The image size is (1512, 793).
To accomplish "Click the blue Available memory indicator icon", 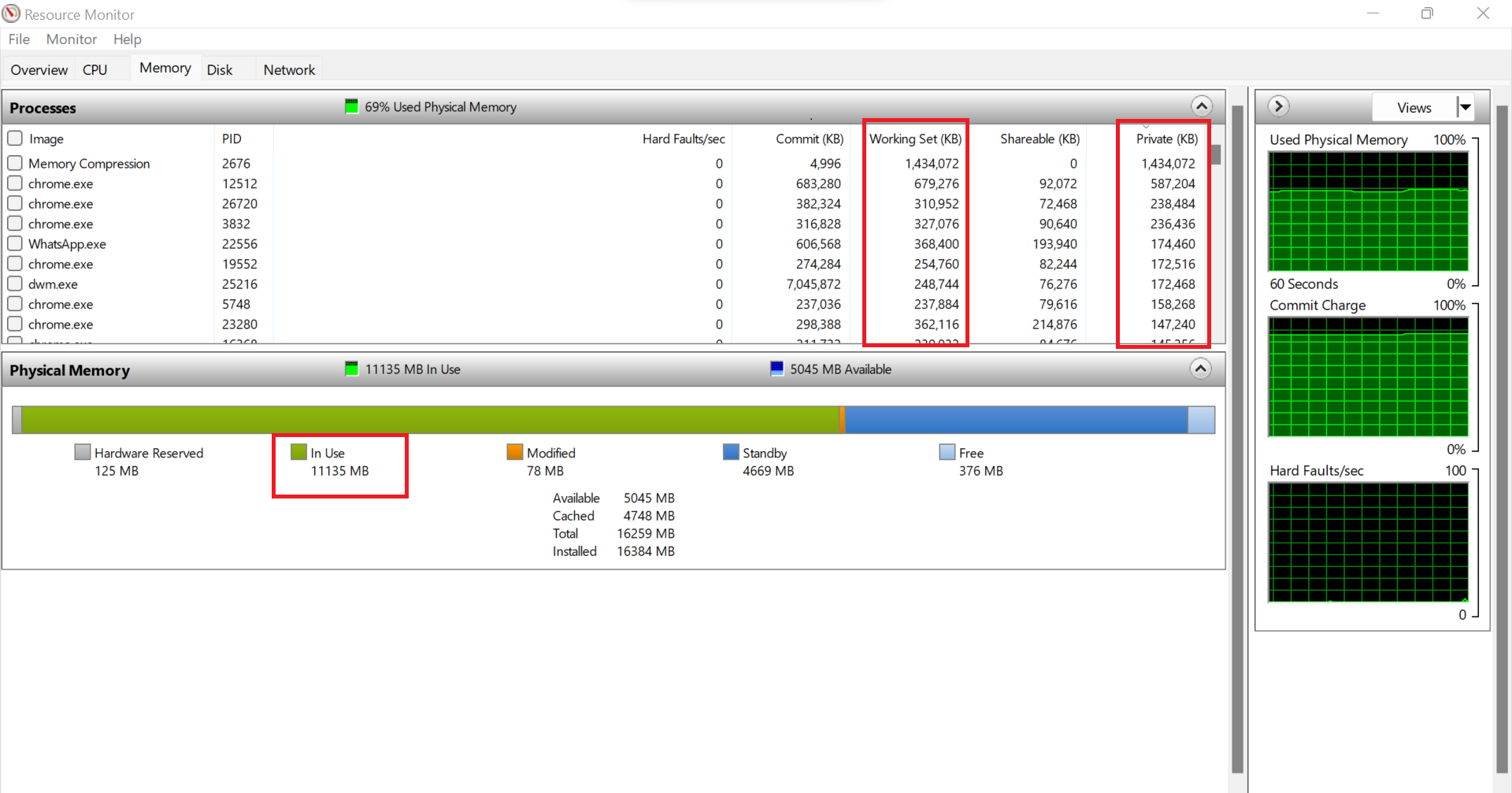I will coord(776,369).
